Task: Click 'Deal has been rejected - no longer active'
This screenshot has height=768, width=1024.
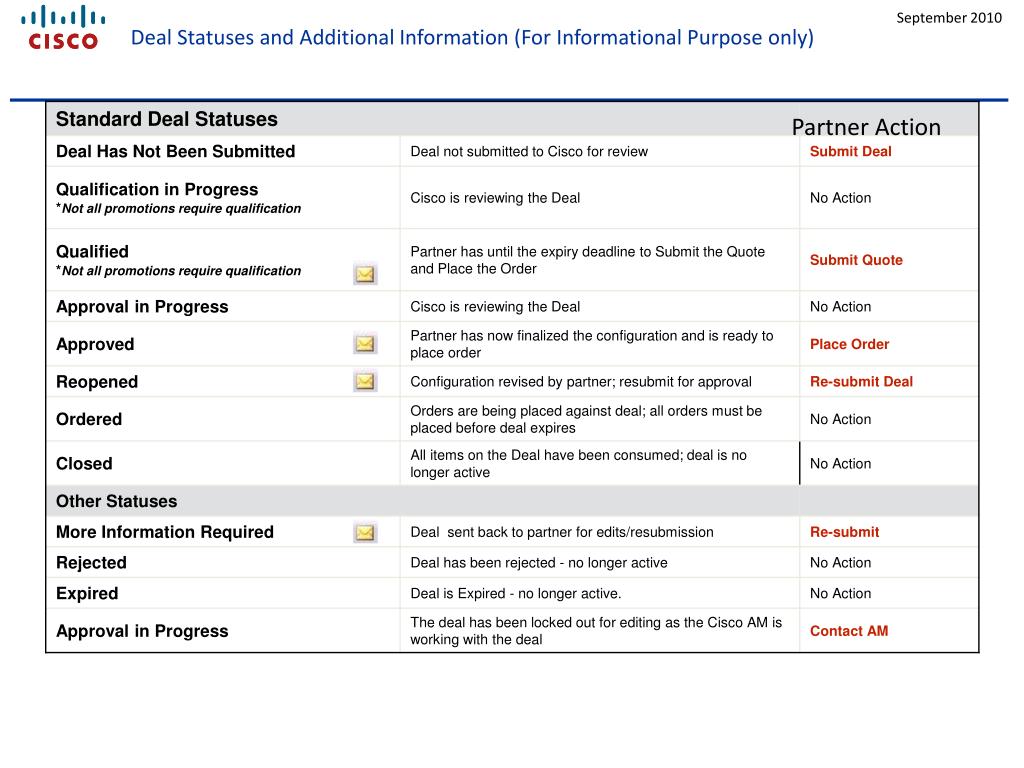Action: tap(539, 563)
